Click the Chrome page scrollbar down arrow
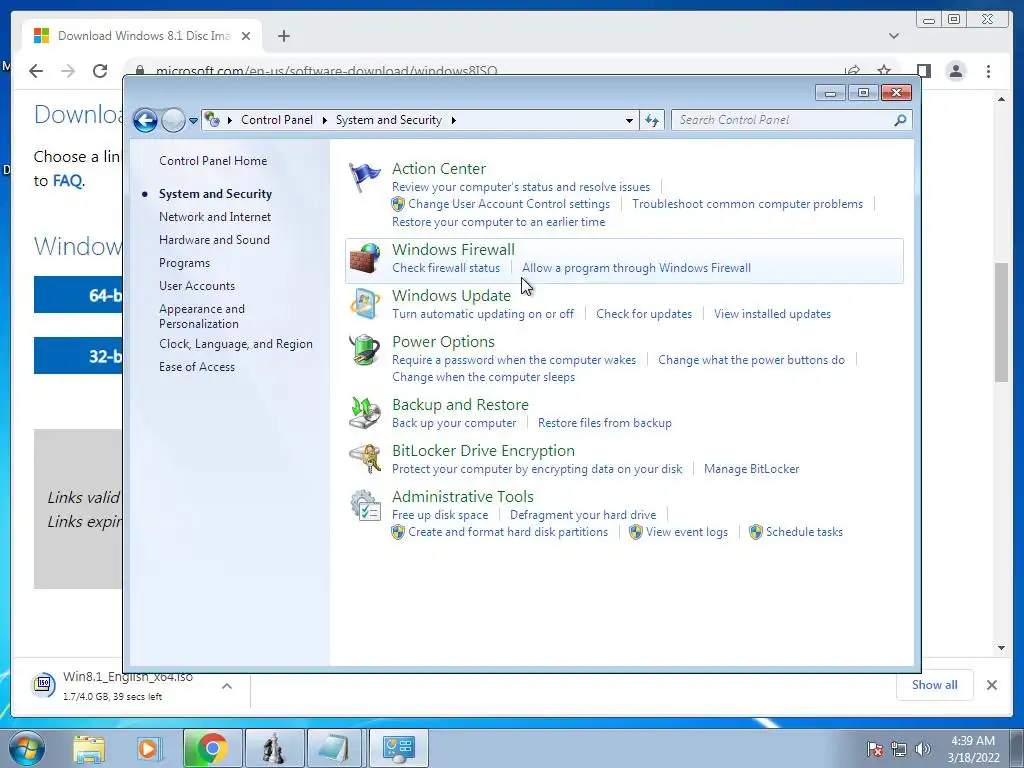Viewport: 1024px width, 768px height. 1001,648
